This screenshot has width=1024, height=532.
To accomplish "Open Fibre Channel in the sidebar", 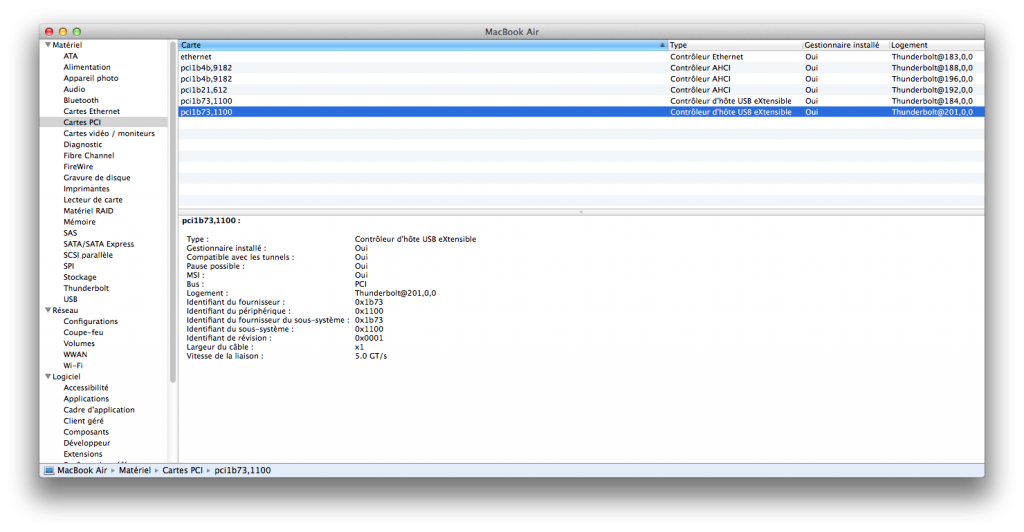I will [x=89, y=155].
